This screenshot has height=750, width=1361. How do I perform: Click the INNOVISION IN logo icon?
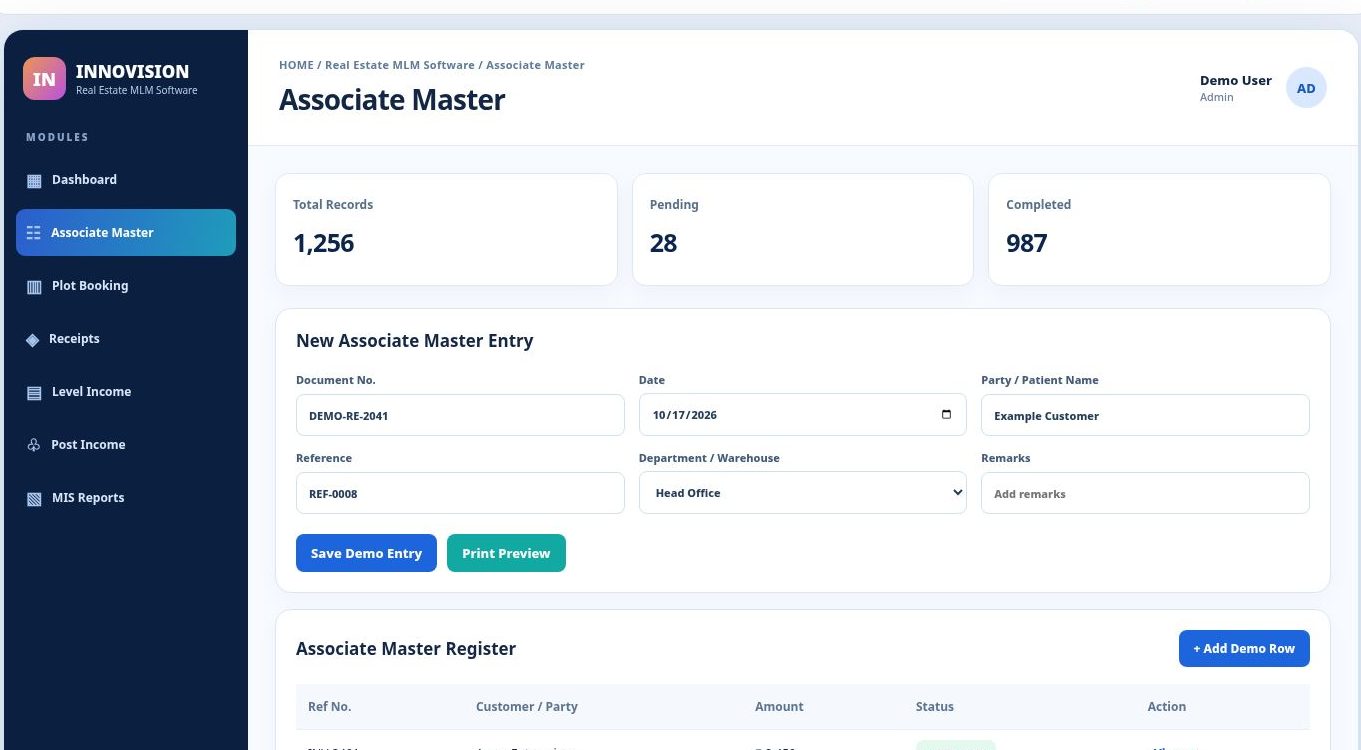point(44,79)
